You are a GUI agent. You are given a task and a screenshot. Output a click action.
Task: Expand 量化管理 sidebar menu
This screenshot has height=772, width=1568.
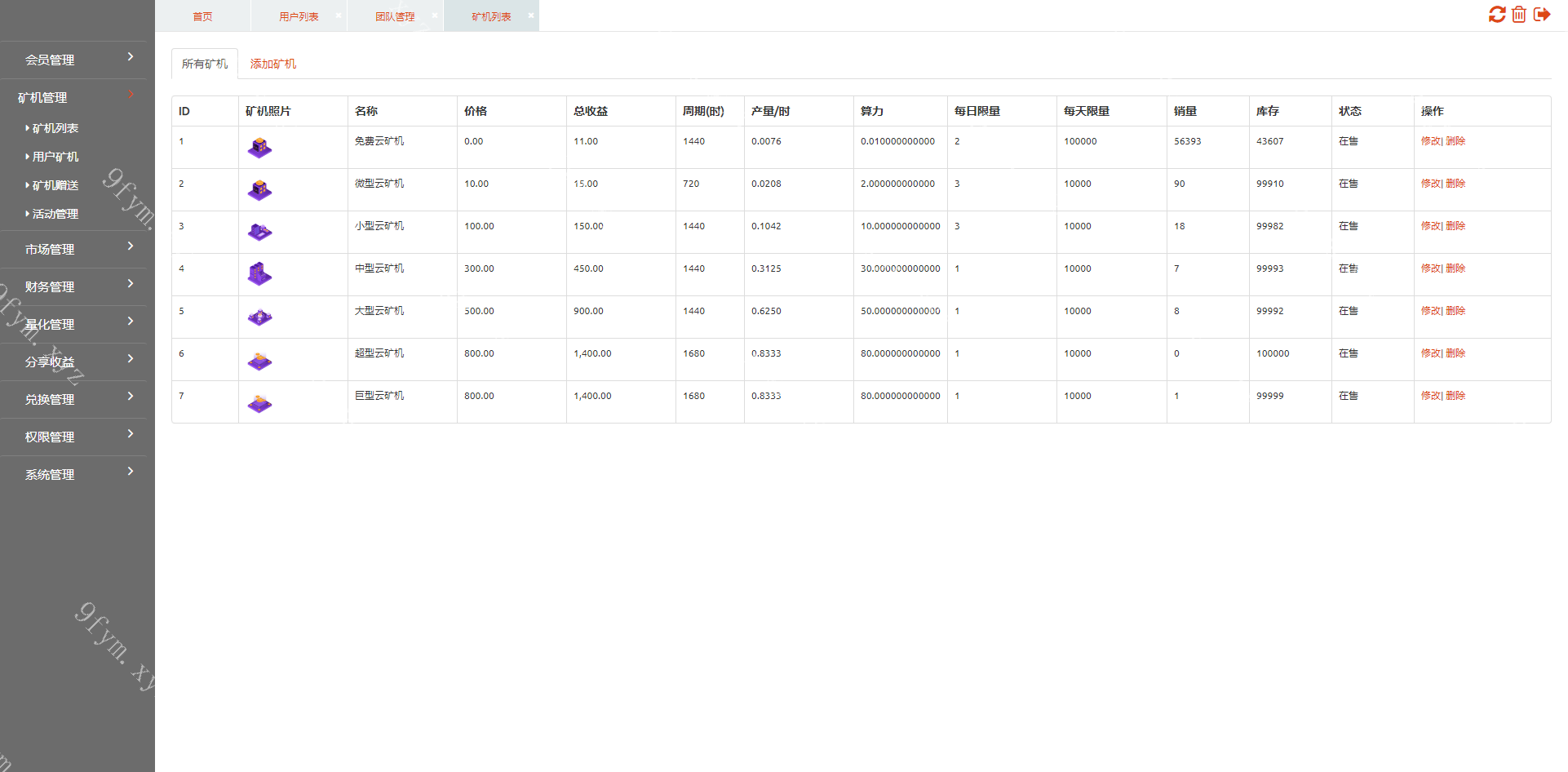pos(73,324)
